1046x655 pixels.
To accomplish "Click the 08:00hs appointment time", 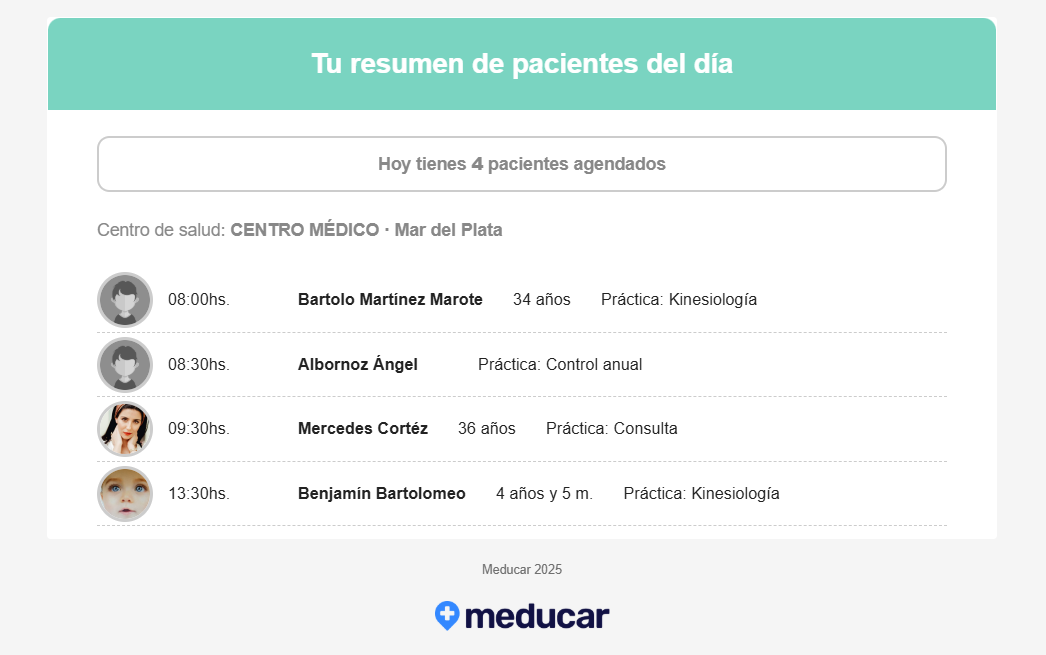I will click(199, 299).
